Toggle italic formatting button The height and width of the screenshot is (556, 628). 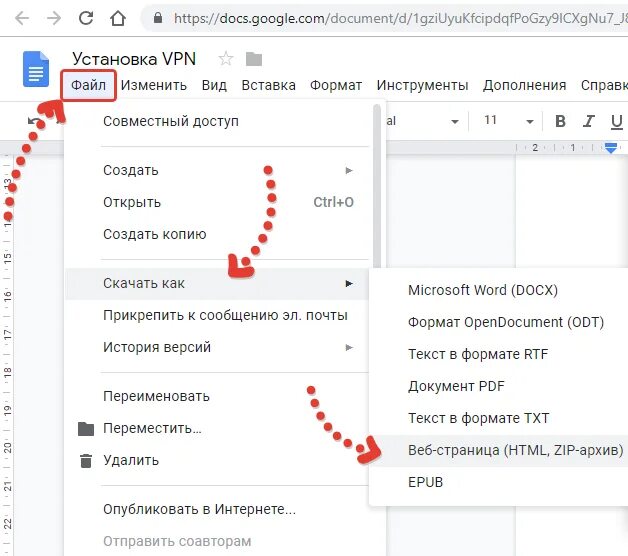click(x=588, y=121)
